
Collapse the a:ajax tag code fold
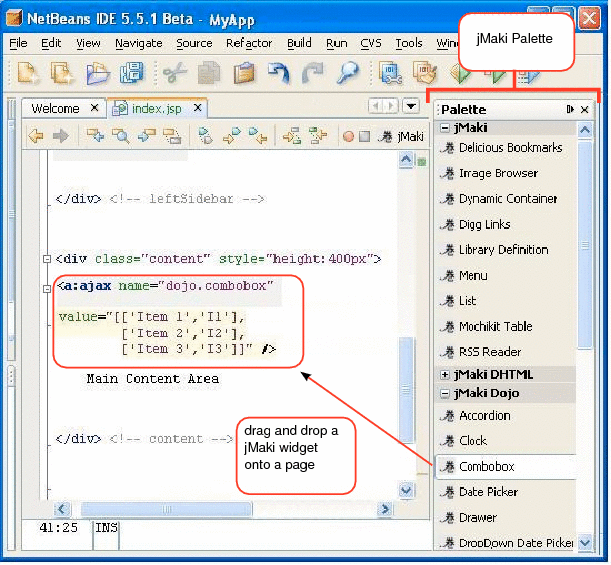(x=47, y=289)
